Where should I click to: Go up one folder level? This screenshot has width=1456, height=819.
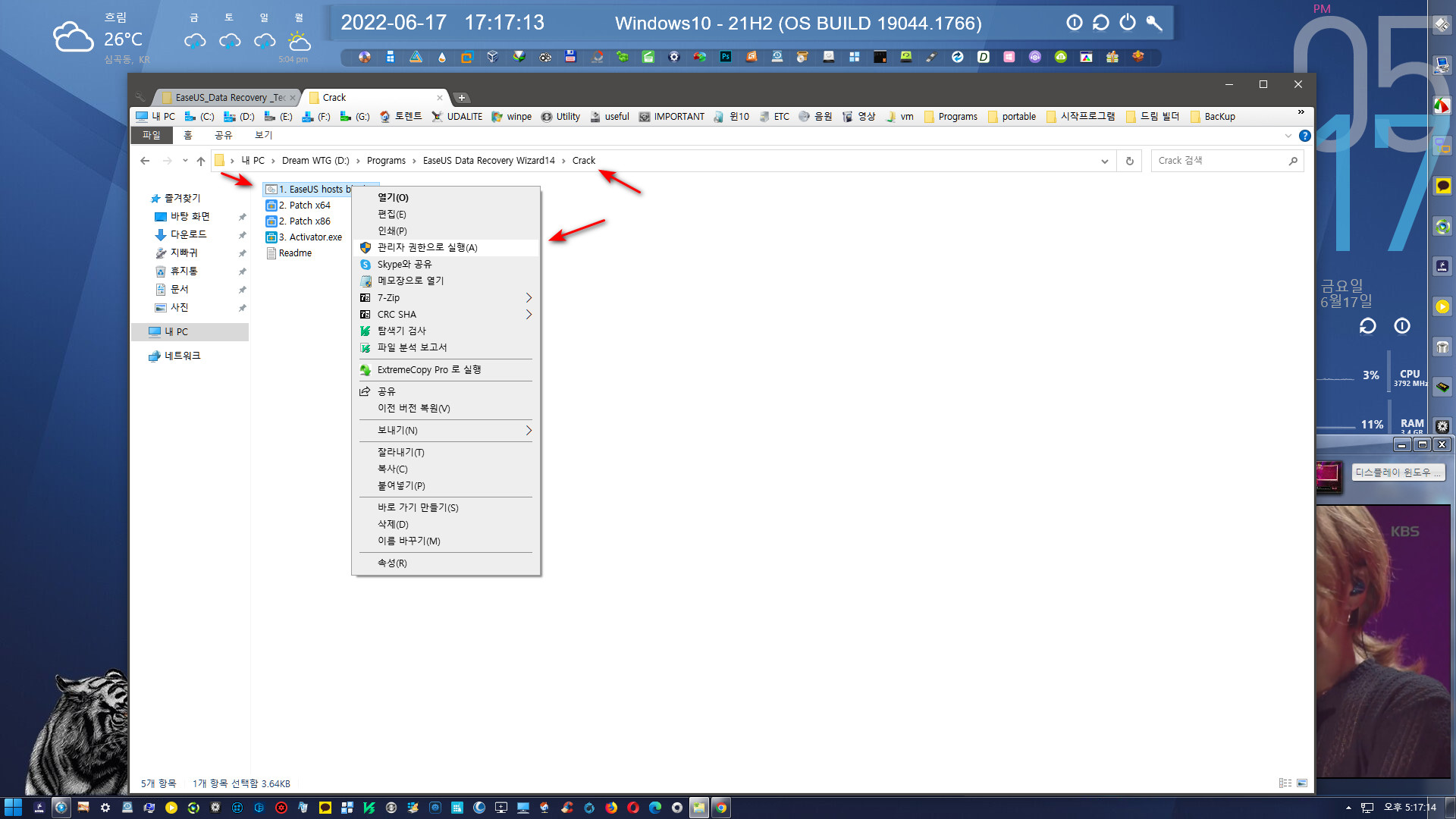pyautogui.click(x=201, y=161)
